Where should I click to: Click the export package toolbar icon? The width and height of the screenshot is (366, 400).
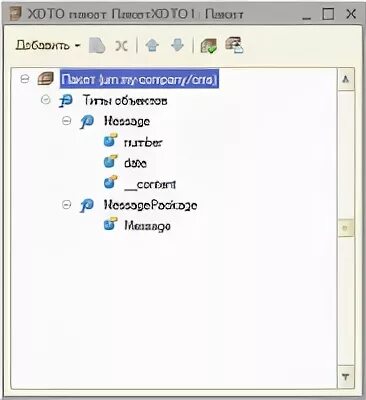[x=234, y=45]
